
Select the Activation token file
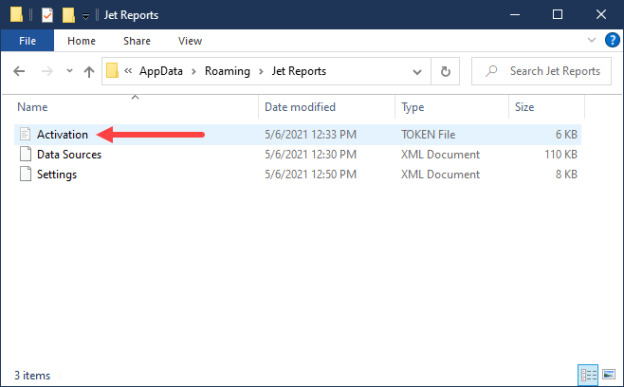(62, 135)
